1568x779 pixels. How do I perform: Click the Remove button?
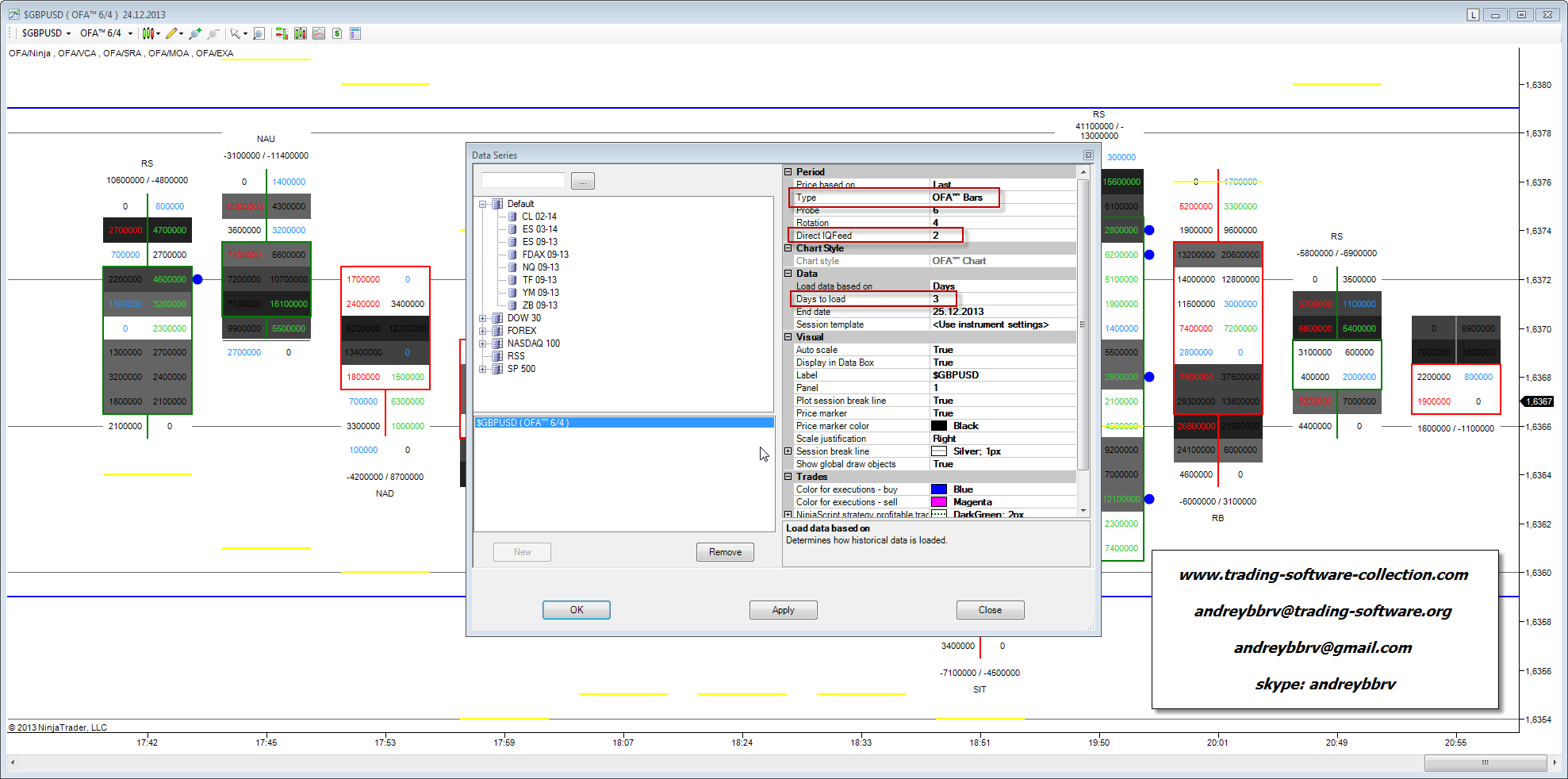pos(725,552)
